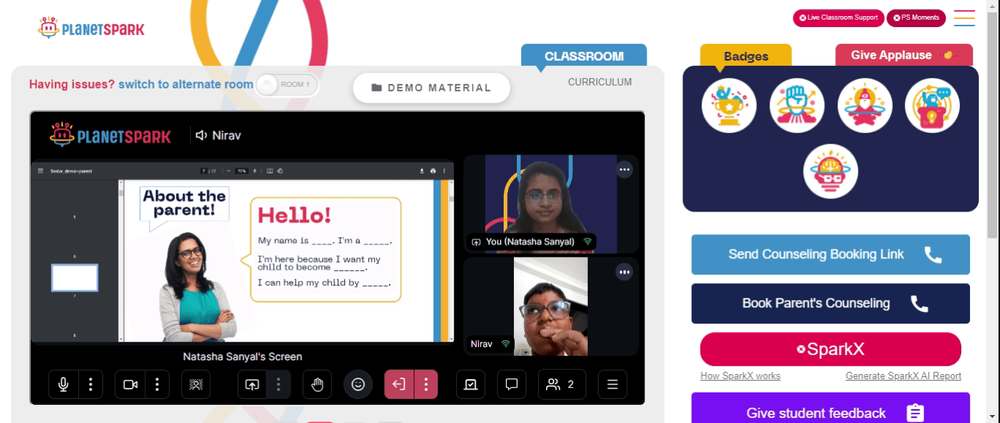Click the PlanetSpark logo at top left
Viewport: 1000px width, 423px height.
pos(91,28)
